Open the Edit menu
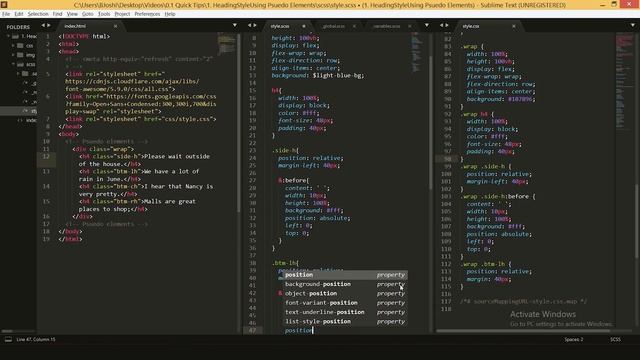Screen dimensions: 640x360 point(19,14)
